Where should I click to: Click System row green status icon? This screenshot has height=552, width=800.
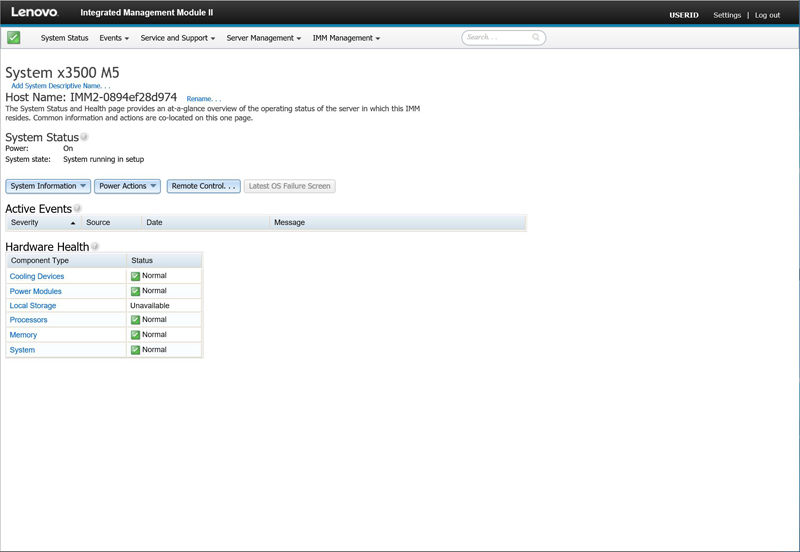(x=135, y=350)
